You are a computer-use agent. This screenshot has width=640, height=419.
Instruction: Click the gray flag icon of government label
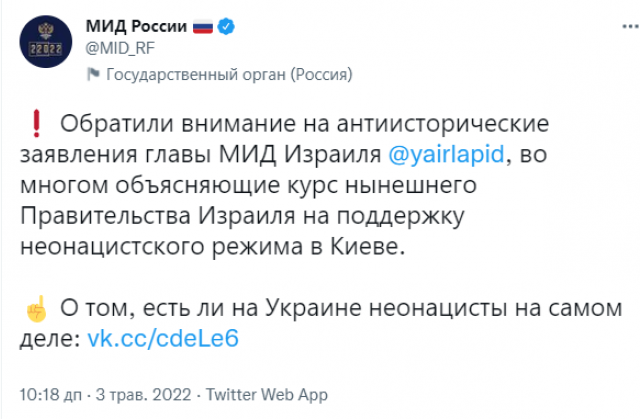(95, 74)
